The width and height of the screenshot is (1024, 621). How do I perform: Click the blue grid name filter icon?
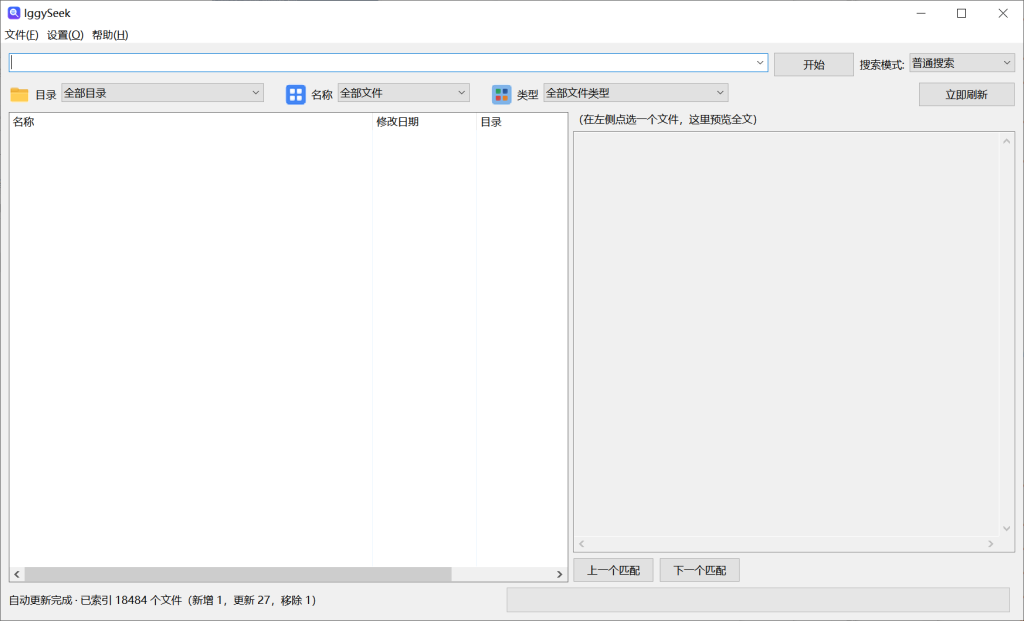tap(295, 95)
